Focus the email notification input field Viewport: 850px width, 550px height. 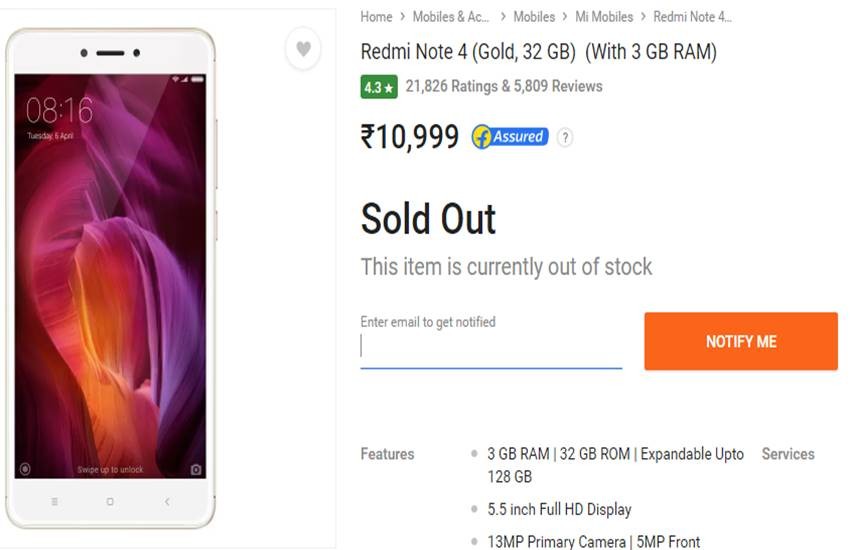click(490, 346)
